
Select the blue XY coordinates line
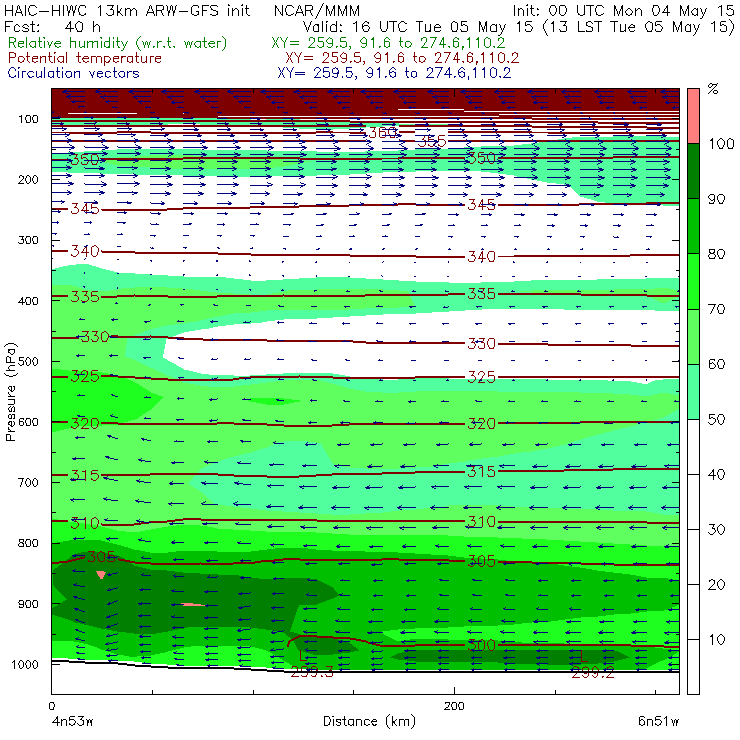point(394,73)
